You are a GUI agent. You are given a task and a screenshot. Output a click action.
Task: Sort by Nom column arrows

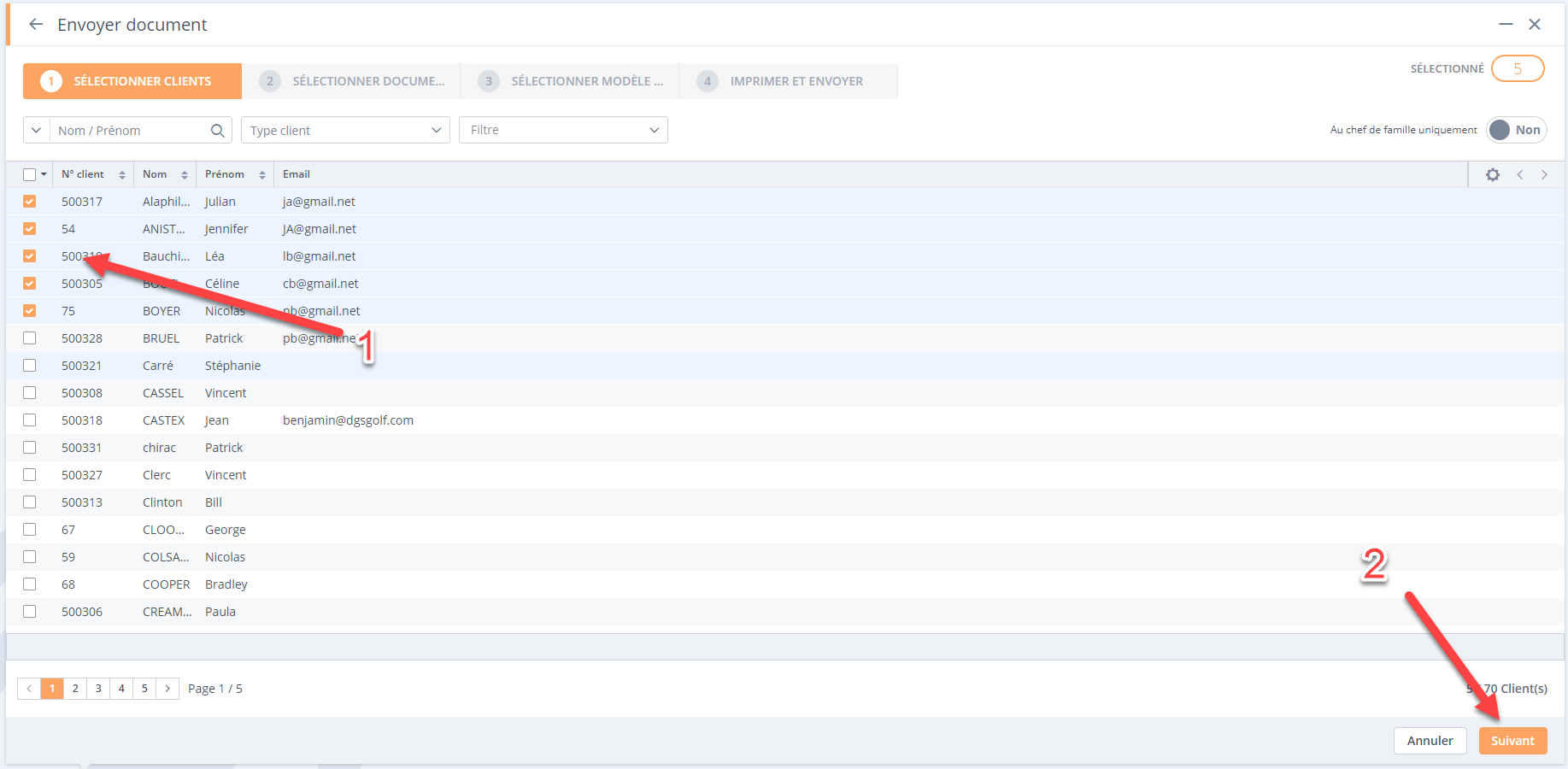pos(184,174)
